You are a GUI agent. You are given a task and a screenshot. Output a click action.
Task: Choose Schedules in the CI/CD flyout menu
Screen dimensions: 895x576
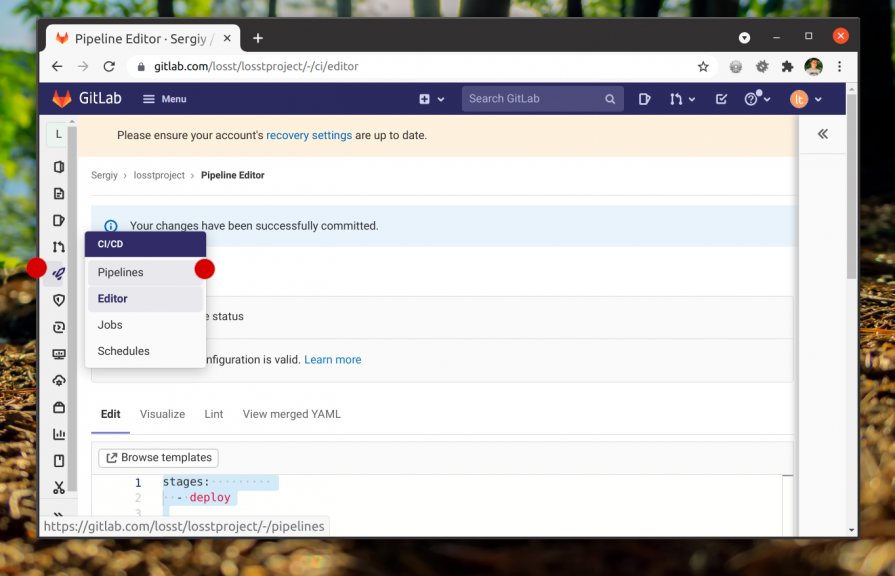click(124, 351)
